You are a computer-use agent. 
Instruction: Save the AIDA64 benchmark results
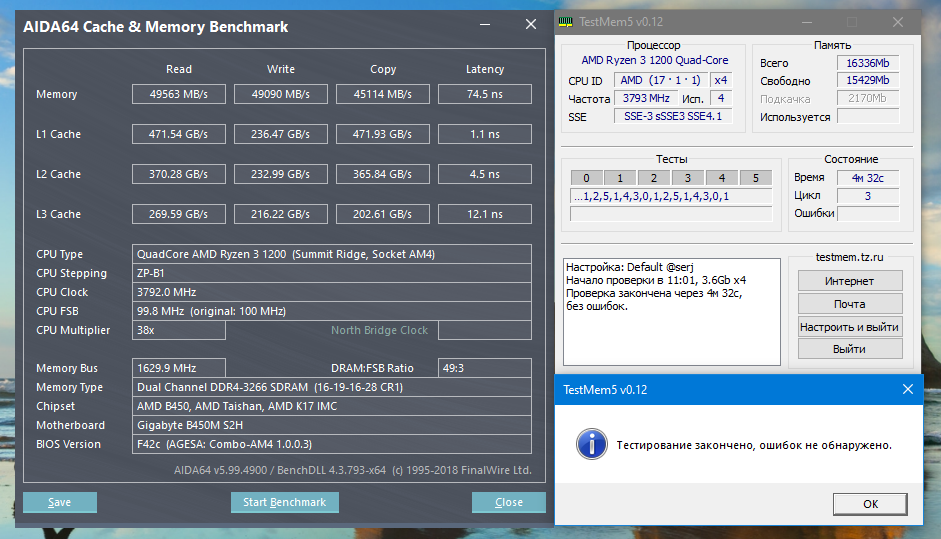pyautogui.click(x=59, y=502)
